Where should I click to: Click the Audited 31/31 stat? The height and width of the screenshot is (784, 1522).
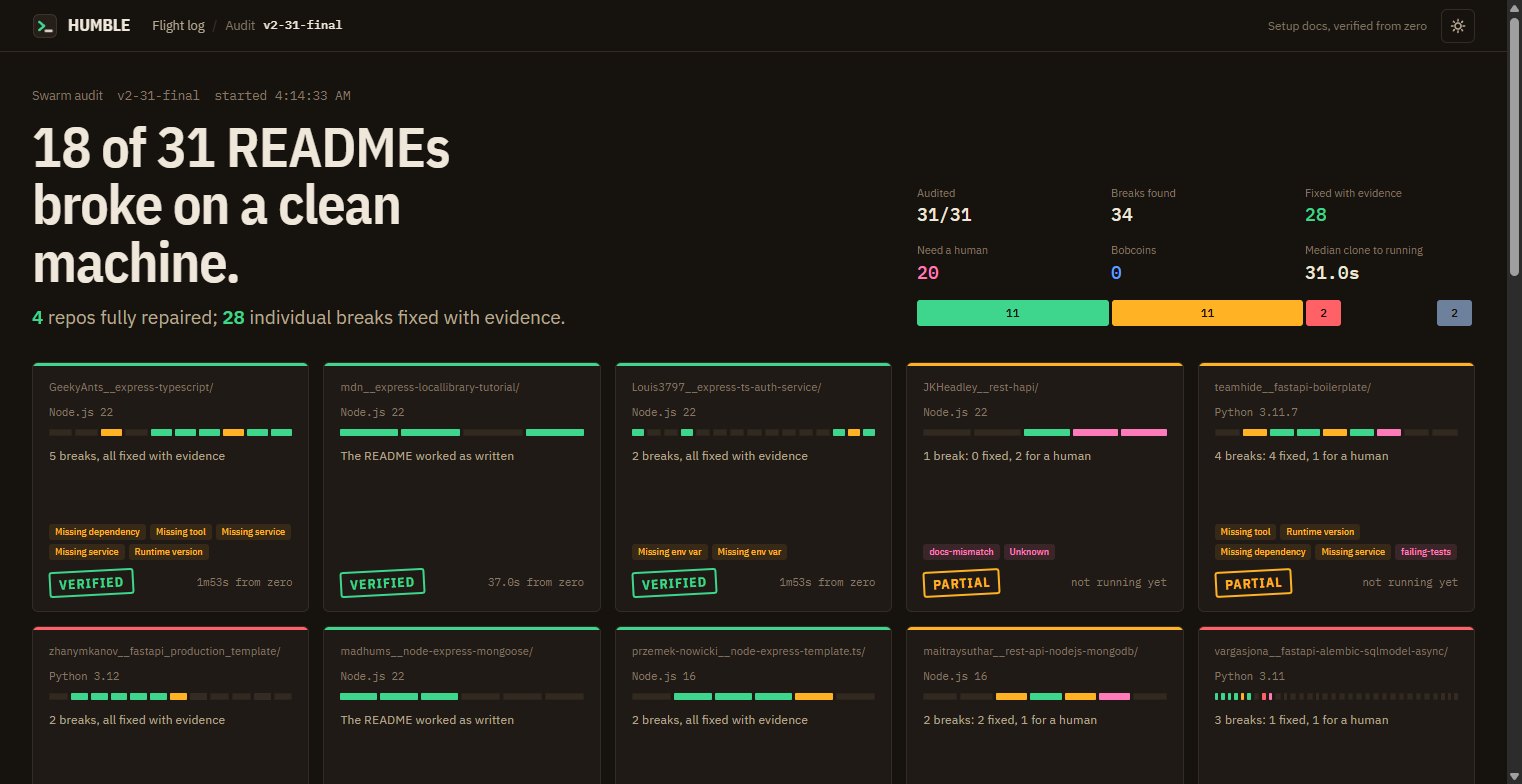(944, 205)
